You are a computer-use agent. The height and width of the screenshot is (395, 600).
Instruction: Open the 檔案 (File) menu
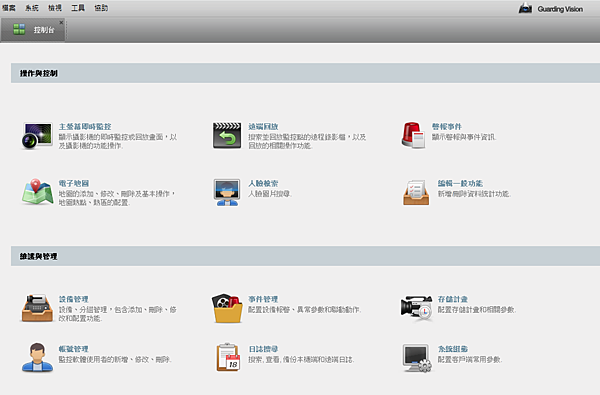[9, 8]
